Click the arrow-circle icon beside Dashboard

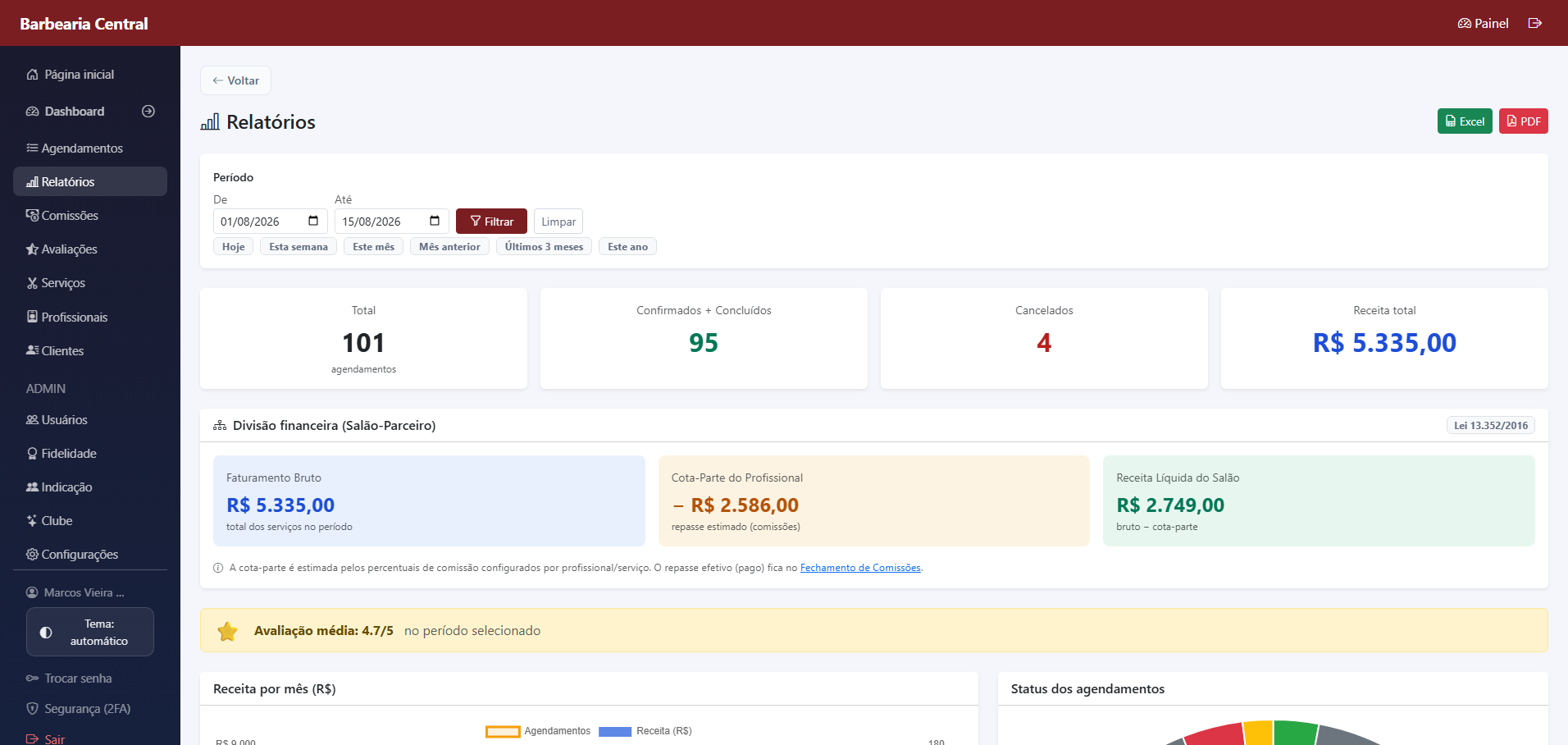148,112
